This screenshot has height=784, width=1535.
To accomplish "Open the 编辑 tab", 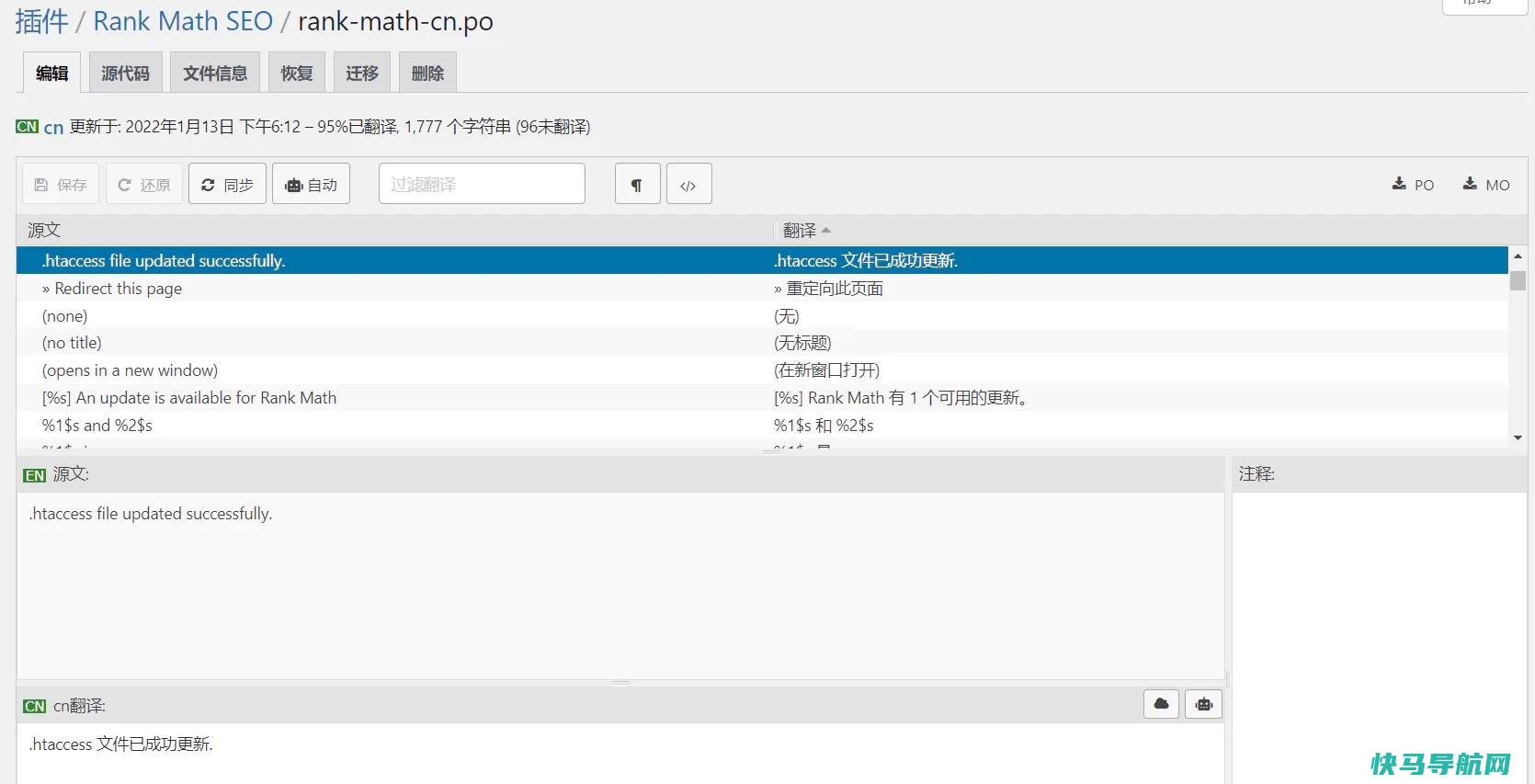I will coord(51,73).
